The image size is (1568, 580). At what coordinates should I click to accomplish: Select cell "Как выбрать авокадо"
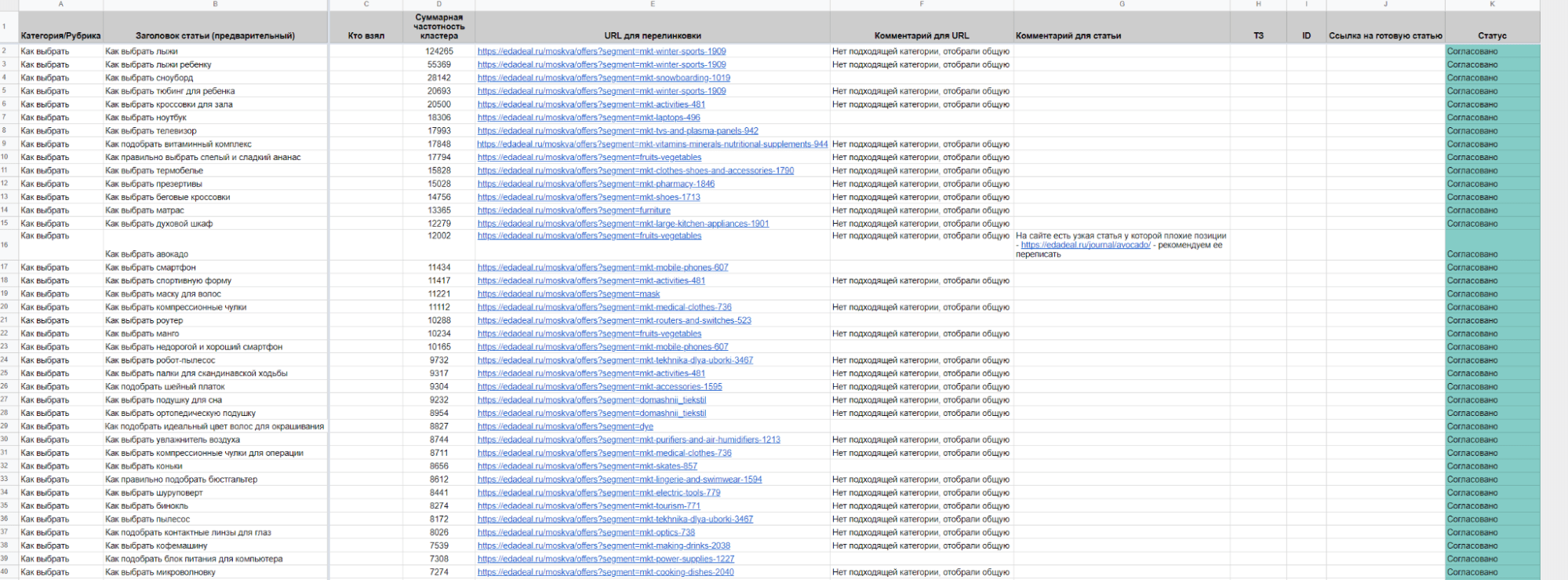(147, 254)
